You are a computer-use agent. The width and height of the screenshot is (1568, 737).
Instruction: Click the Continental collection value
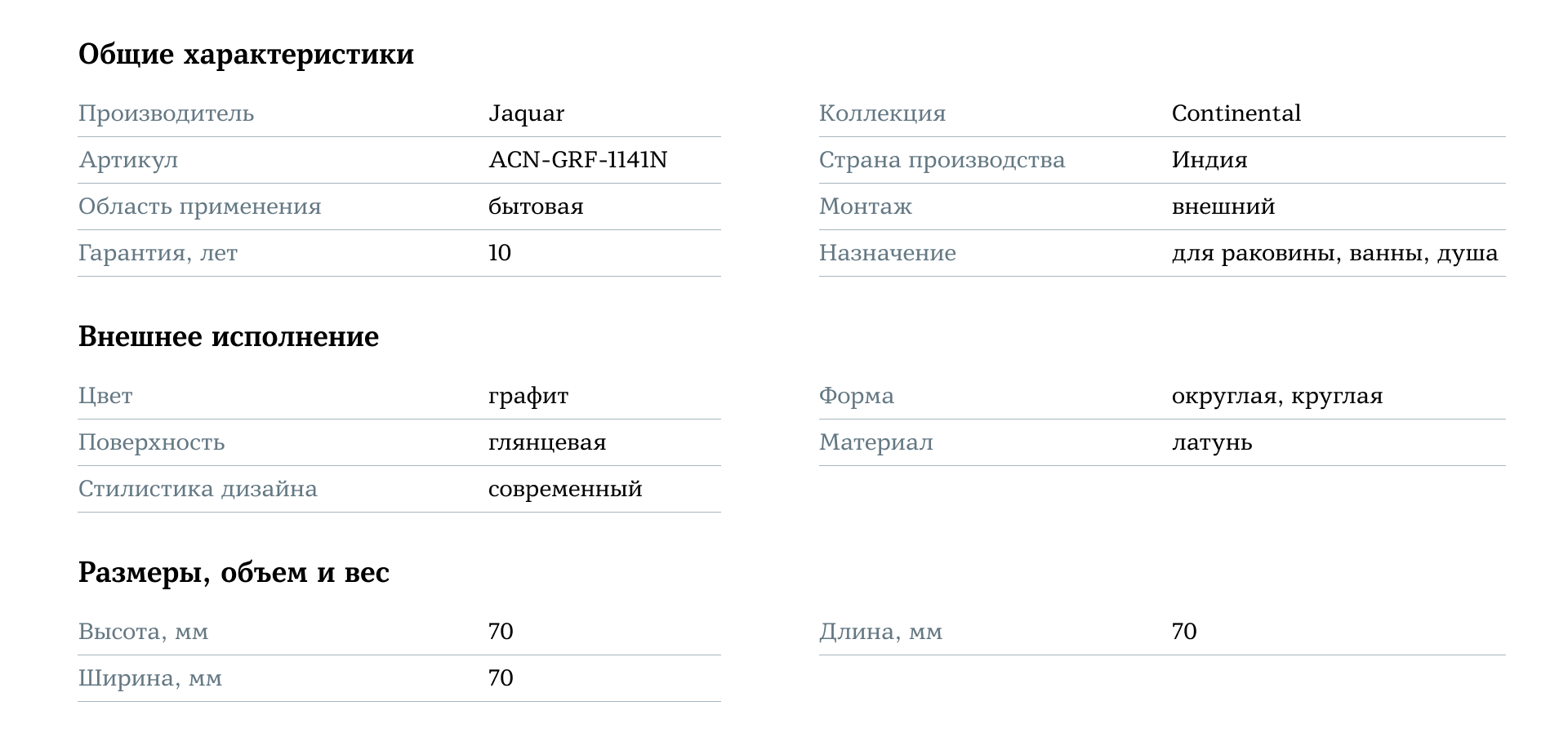(1236, 113)
